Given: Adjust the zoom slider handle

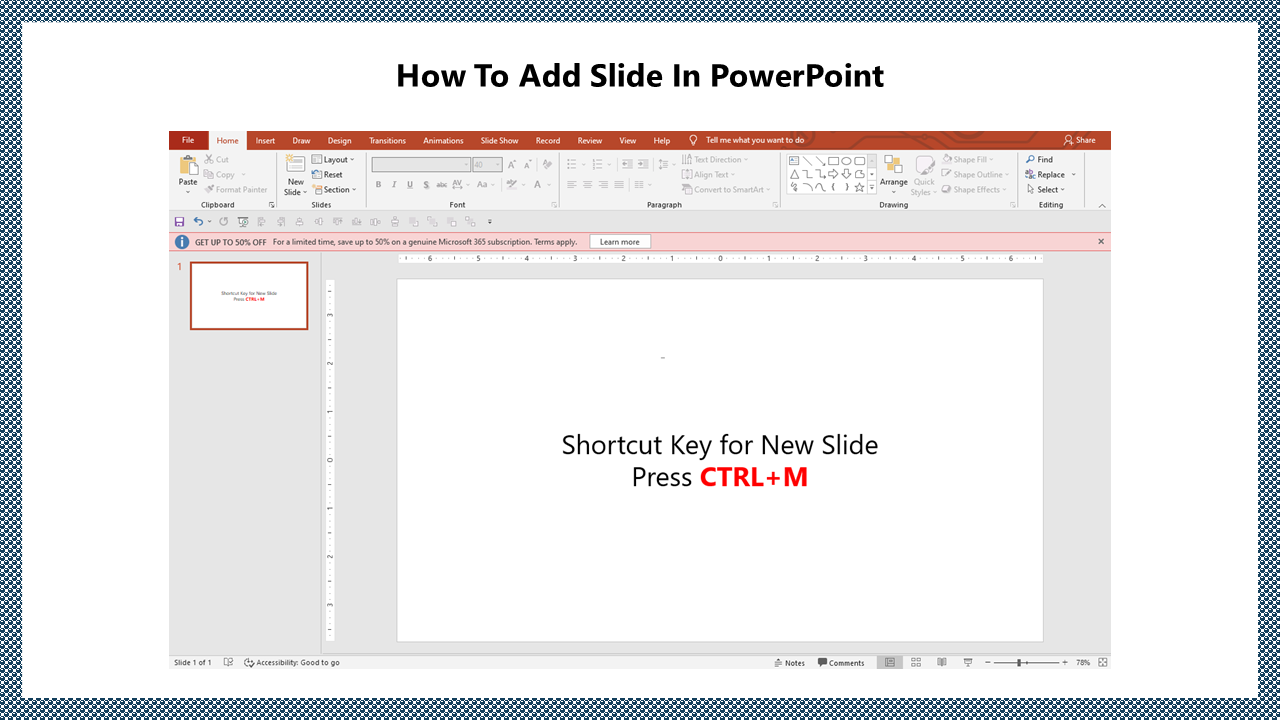Looking at the screenshot, I should tap(1019, 662).
